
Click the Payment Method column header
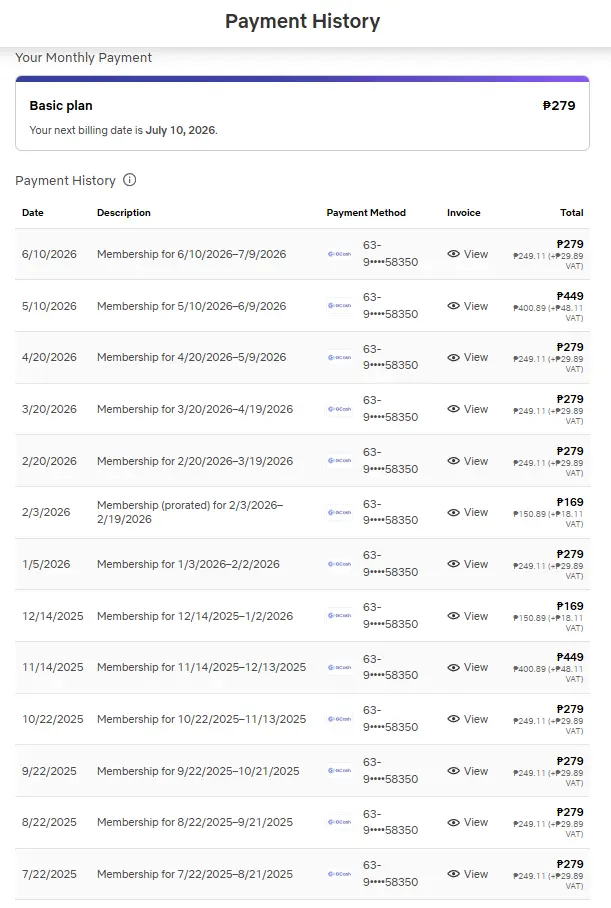click(x=366, y=213)
